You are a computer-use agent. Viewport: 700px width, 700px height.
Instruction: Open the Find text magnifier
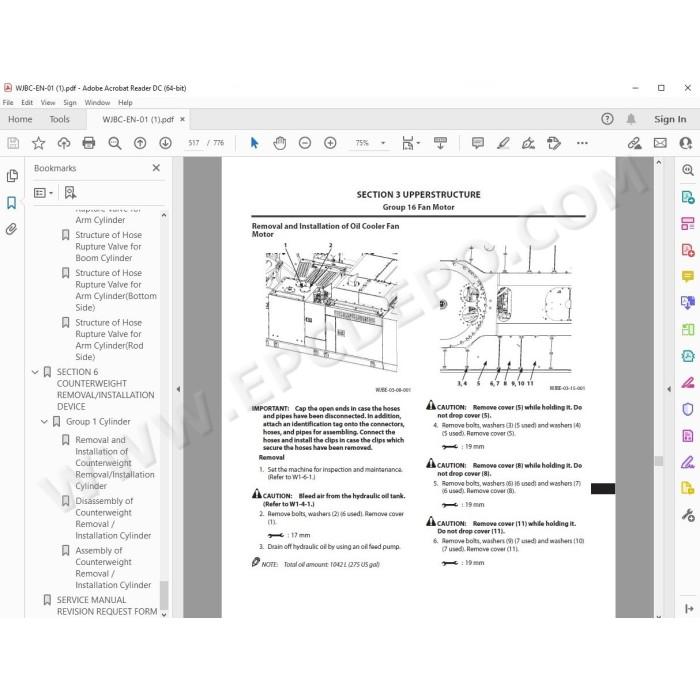click(x=115, y=143)
